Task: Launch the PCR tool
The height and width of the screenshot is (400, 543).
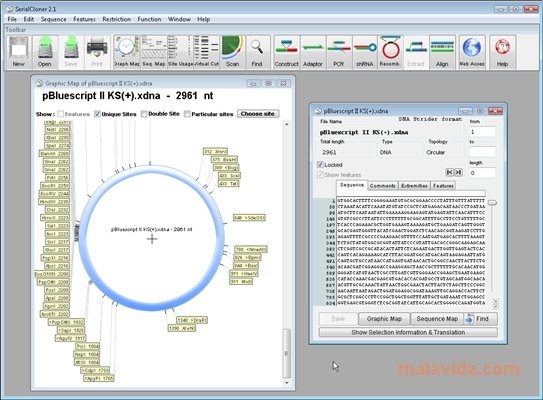Action: point(339,52)
